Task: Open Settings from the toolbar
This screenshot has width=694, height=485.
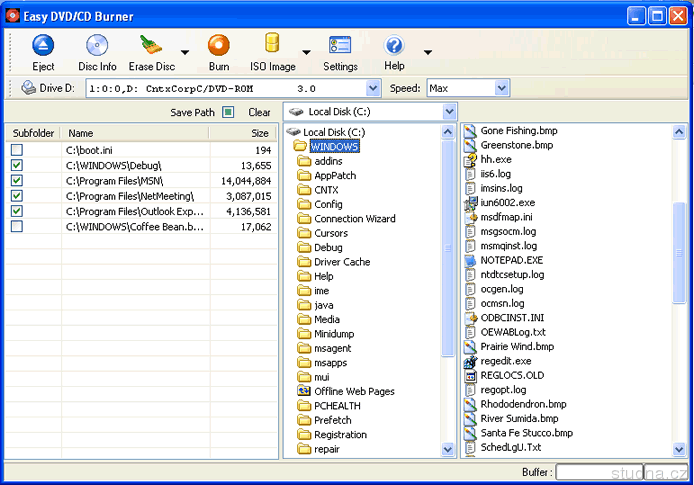Action: [340, 46]
